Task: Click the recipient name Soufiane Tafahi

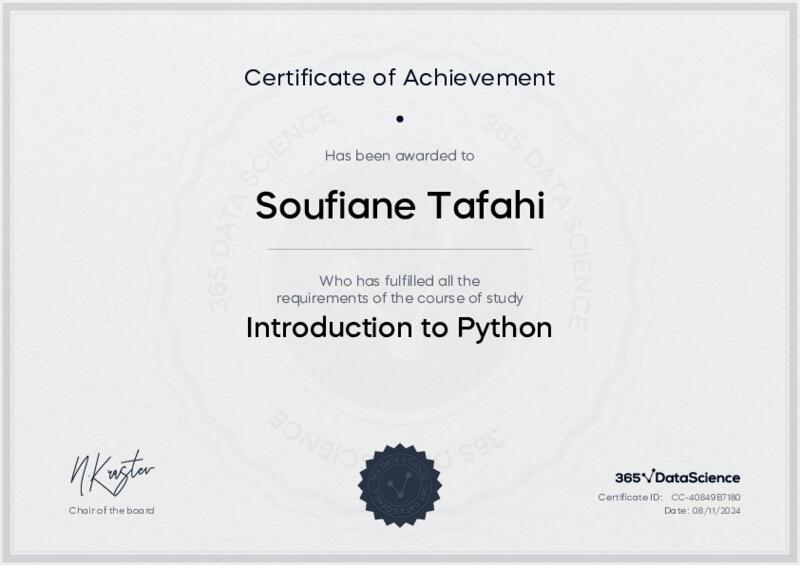Action: 399,205
